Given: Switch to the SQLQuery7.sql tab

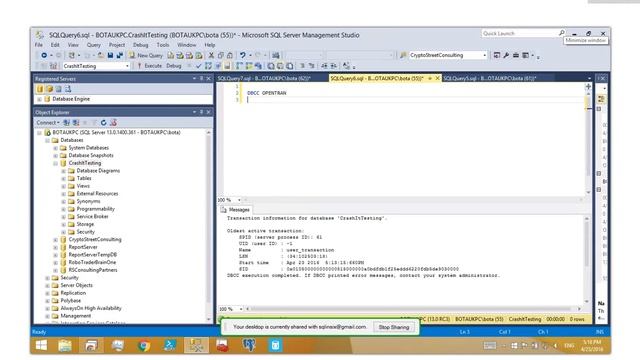Looking at the screenshot, I should pyautogui.click(x=264, y=78).
